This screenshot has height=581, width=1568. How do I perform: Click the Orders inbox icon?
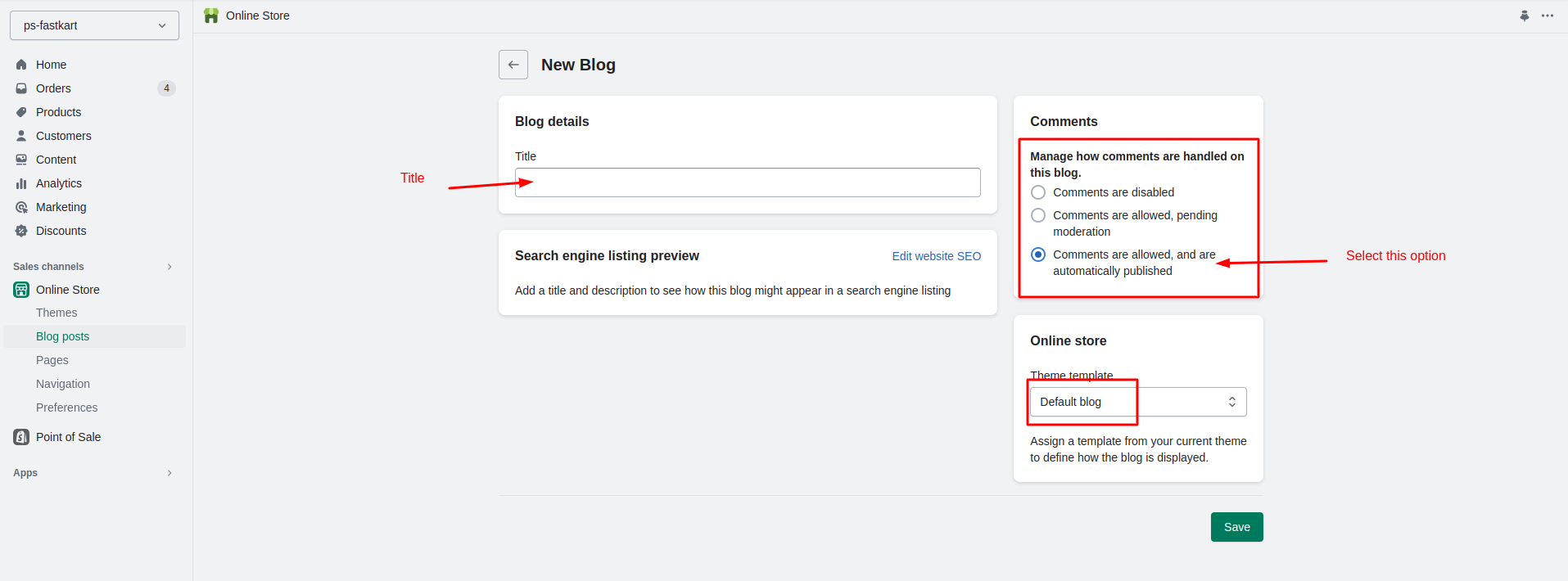click(21, 88)
